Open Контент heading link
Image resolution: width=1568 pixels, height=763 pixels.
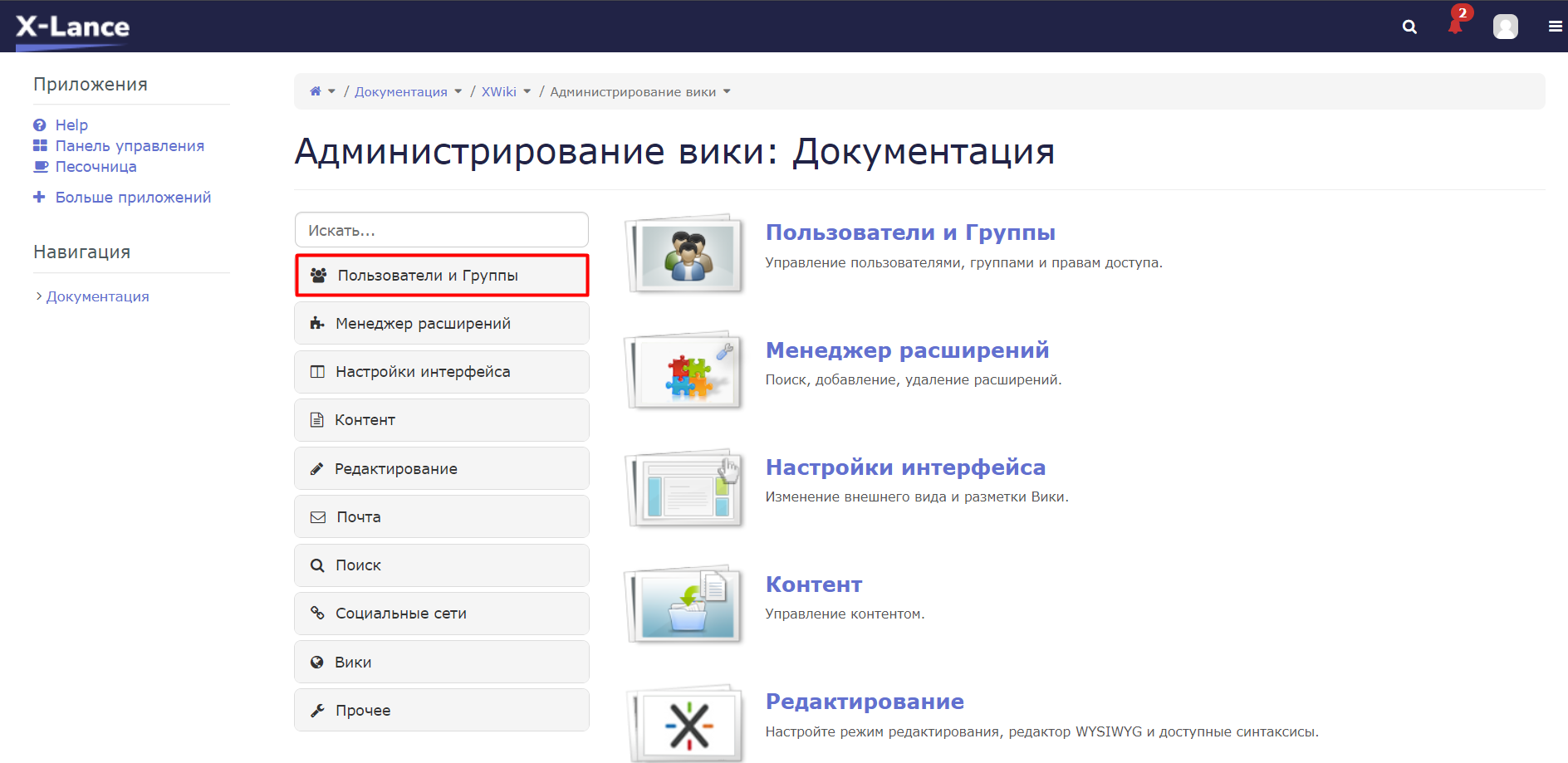(x=814, y=584)
